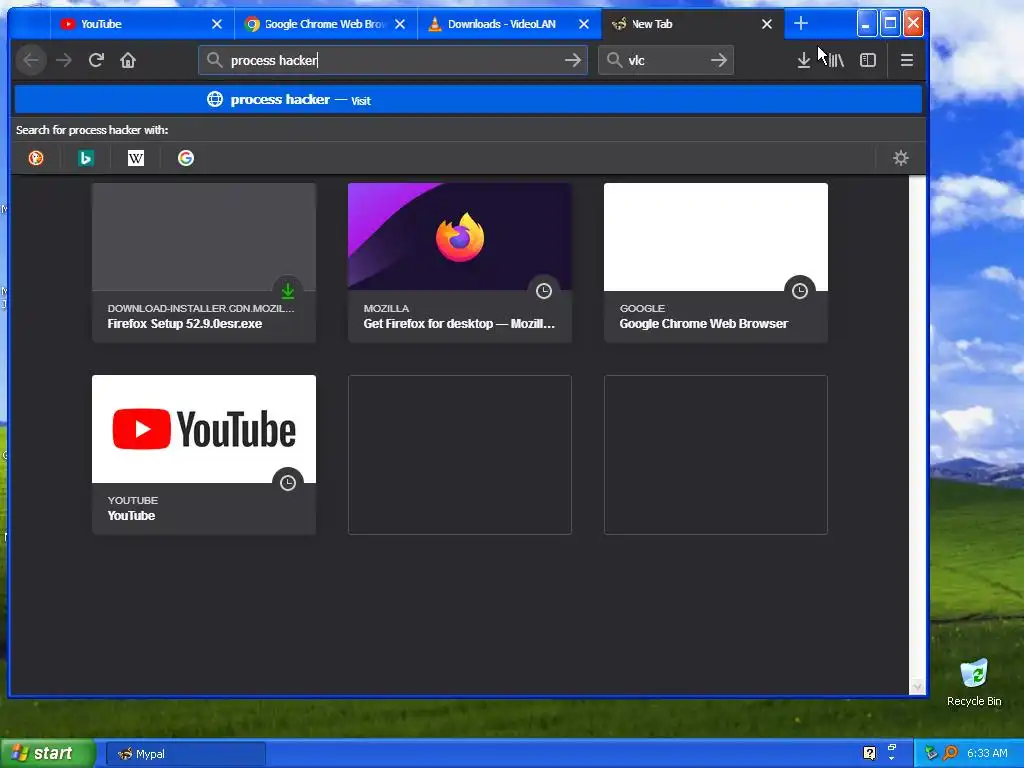Select the New Tab tab
The width and height of the screenshot is (1024, 768).
(692, 24)
